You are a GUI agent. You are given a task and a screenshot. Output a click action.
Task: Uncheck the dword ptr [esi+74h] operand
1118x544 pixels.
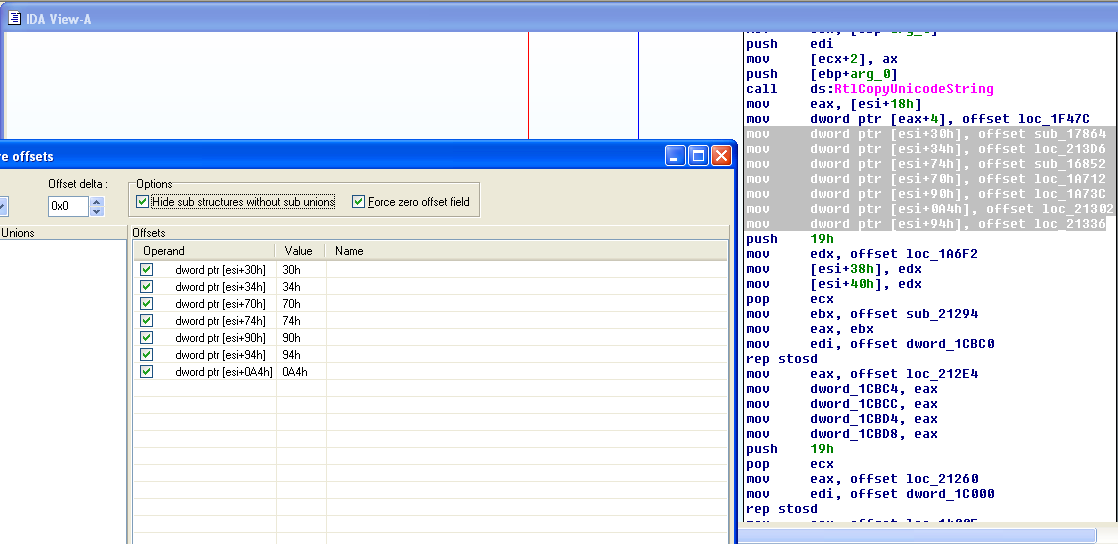[147, 321]
